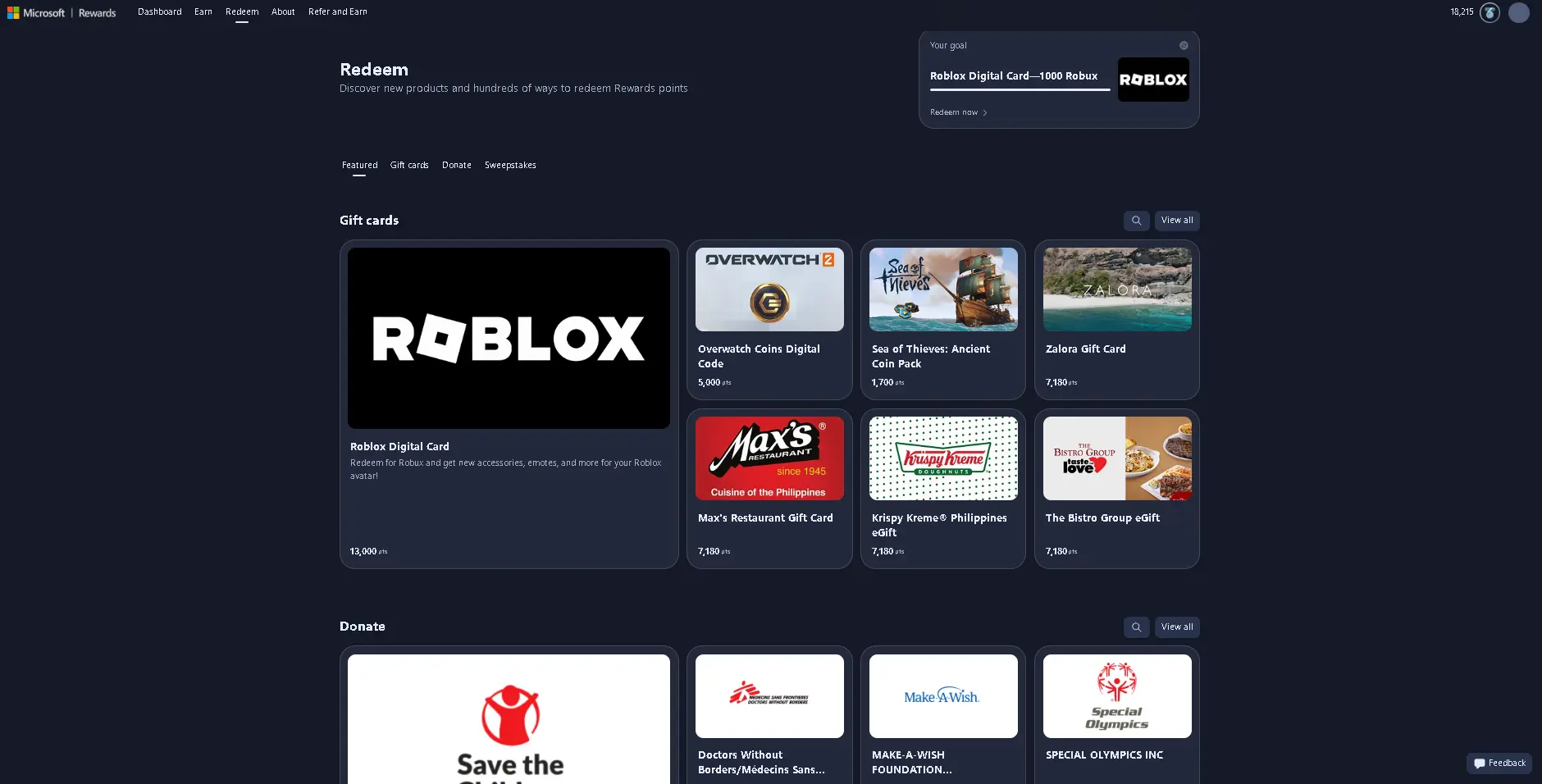This screenshot has width=1542, height=784.
Task: Click the Roblox Digital Card title text
Action: pos(399,447)
